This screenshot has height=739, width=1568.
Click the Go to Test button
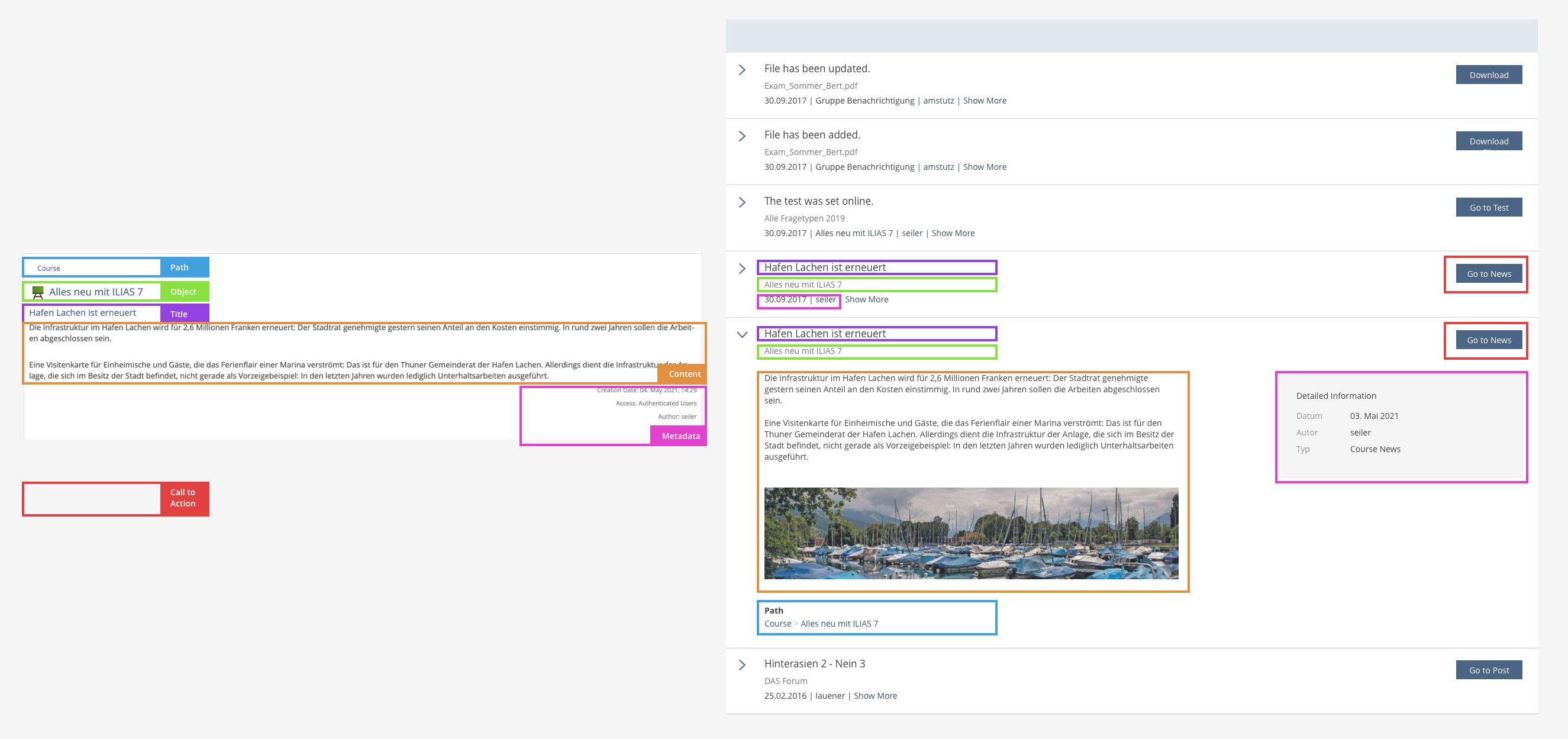pyautogui.click(x=1488, y=208)
